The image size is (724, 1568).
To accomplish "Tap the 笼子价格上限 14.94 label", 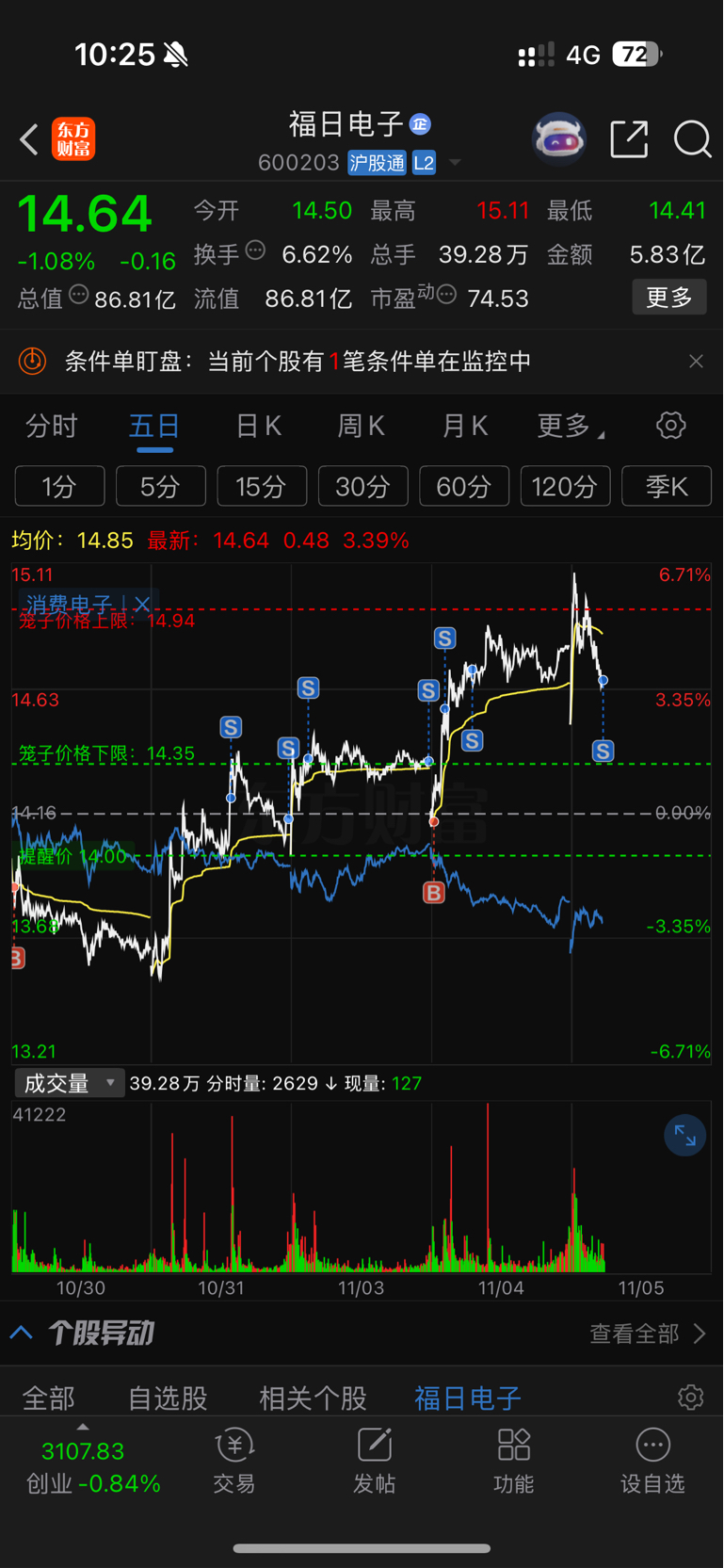I will click(x=106, y=620).
